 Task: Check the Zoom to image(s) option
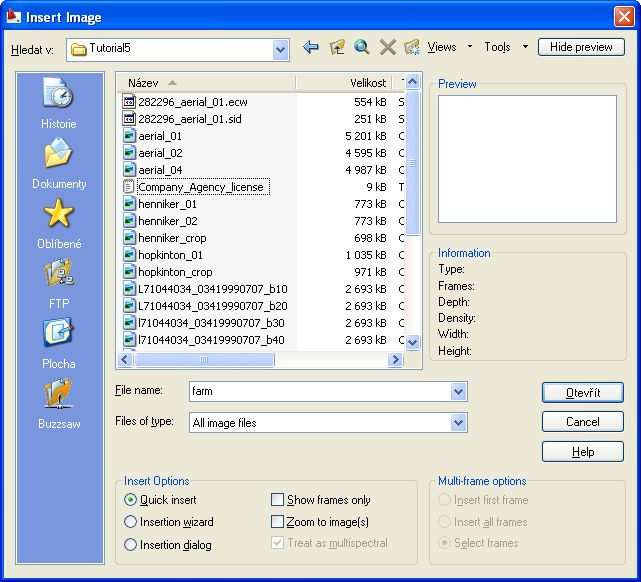point(278,522)
